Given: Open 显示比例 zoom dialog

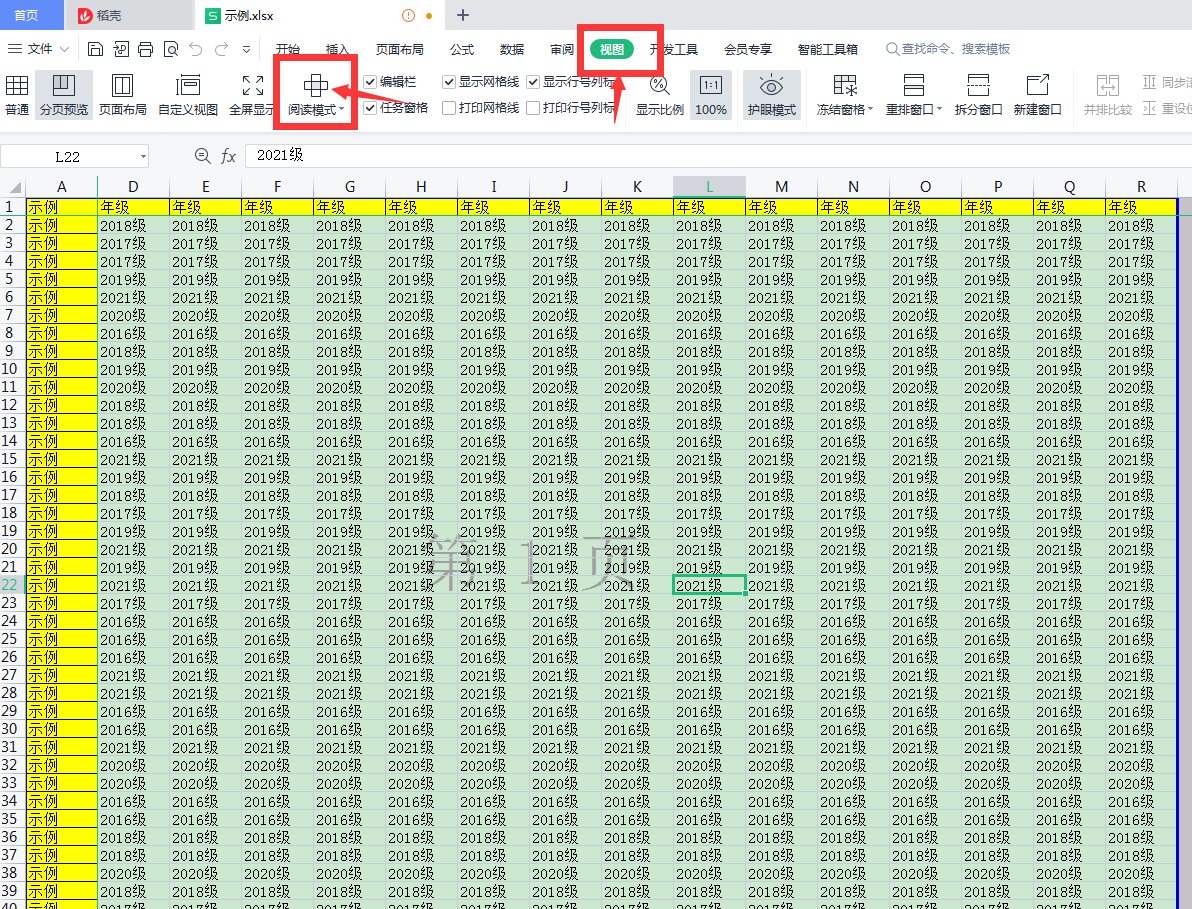Looking at the screenshot, I should point(660,95).
